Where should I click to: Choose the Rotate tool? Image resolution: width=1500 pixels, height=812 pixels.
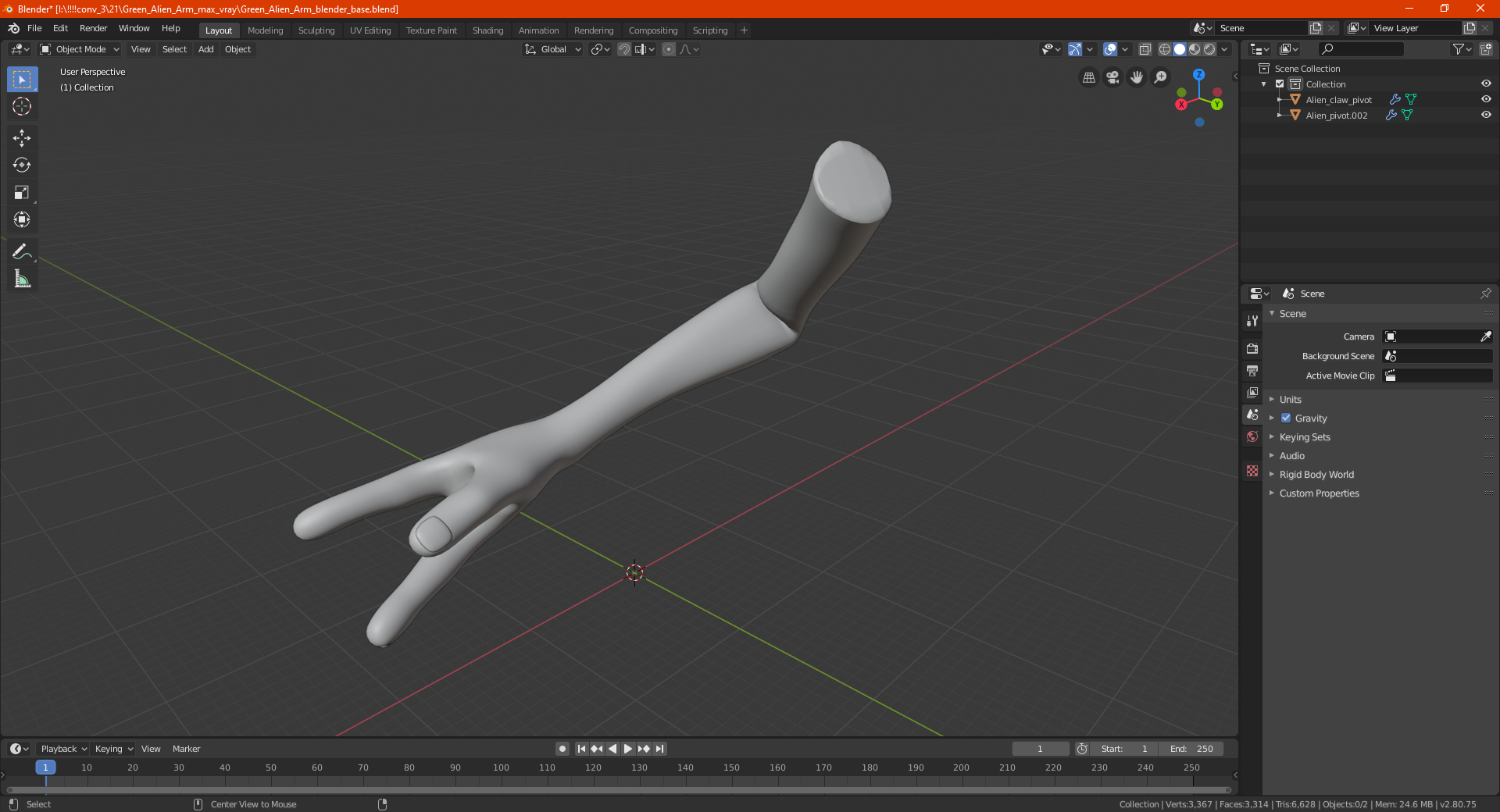point(22,165)
